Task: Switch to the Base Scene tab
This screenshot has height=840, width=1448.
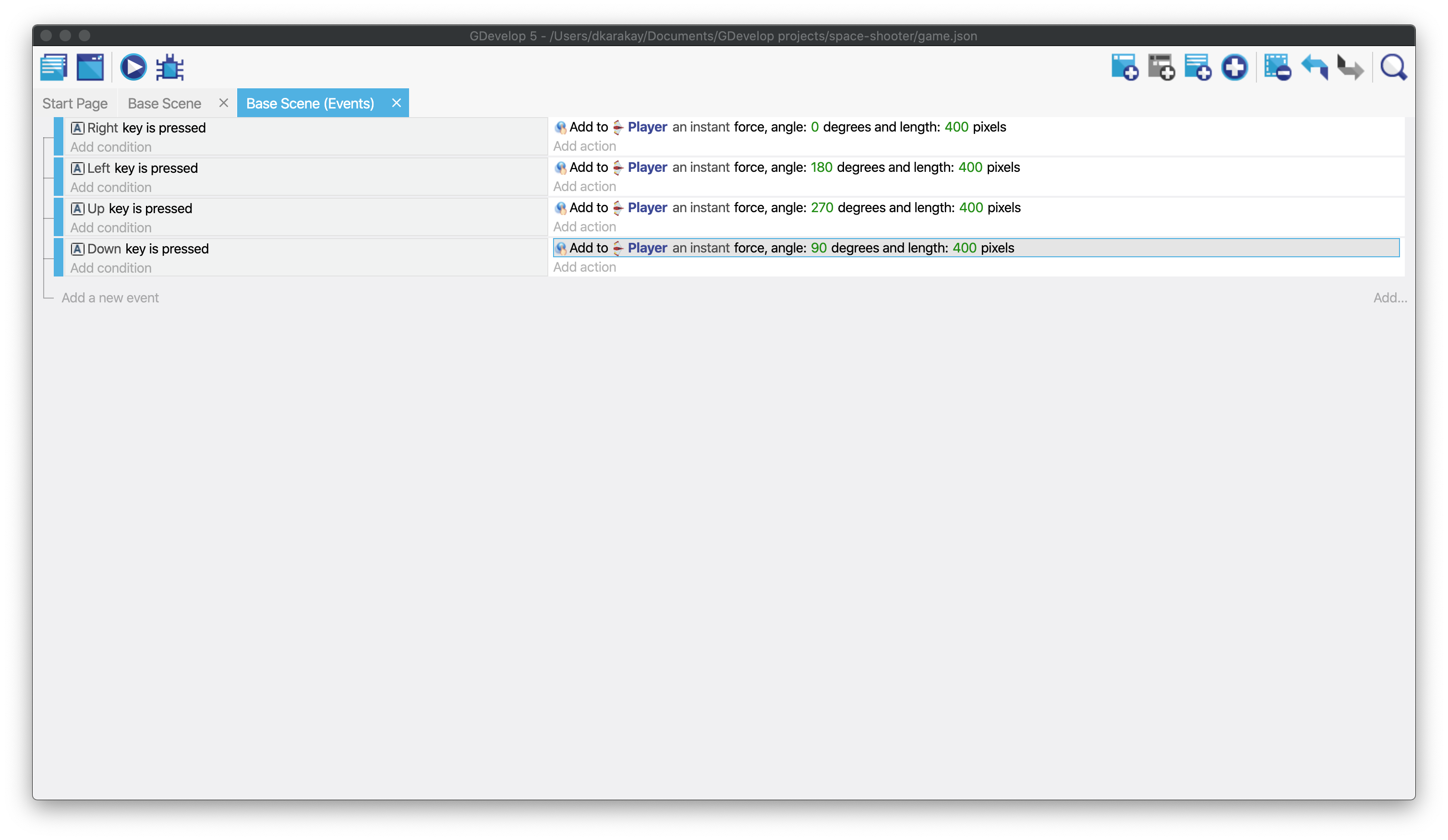Action: [164, 103]
